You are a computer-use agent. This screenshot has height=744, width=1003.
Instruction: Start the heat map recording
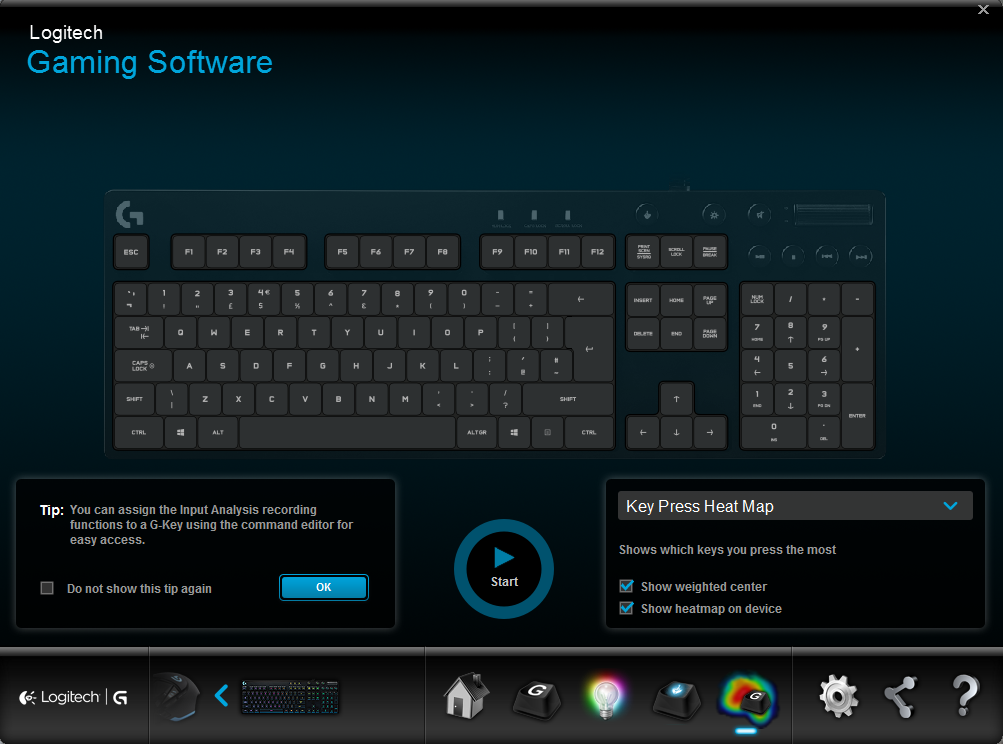(x=504, y=568)
